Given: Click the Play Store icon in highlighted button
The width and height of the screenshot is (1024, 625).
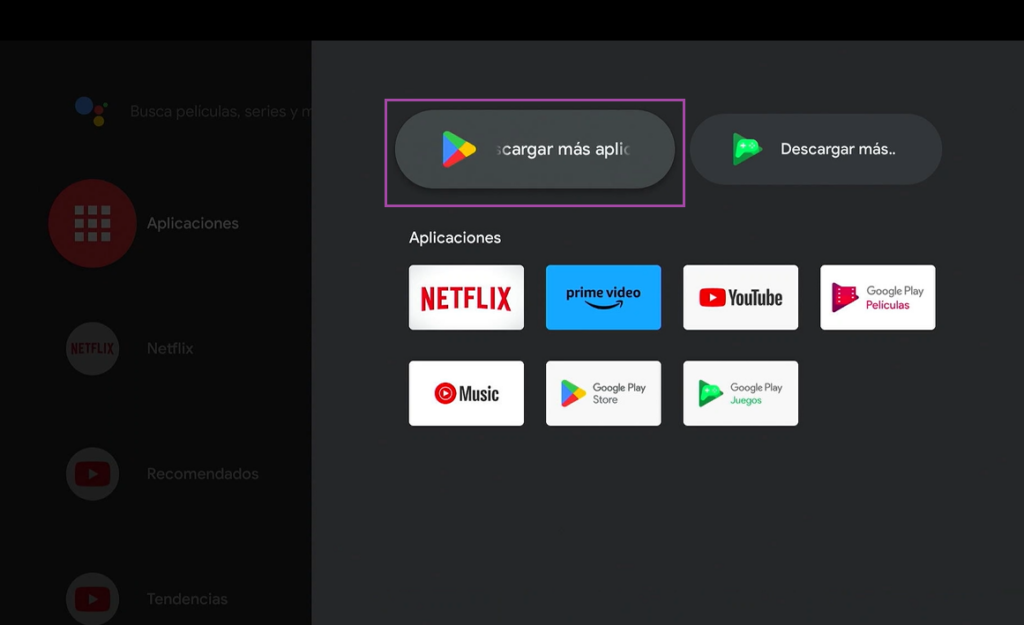Looking at the screenshot, I should (459, 149).
